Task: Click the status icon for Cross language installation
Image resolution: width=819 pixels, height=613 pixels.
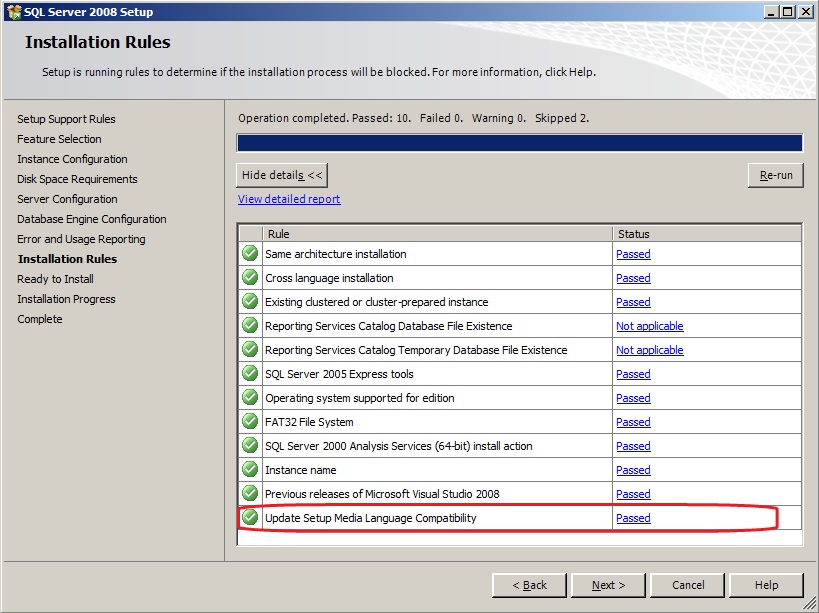Action: (250, 278)
